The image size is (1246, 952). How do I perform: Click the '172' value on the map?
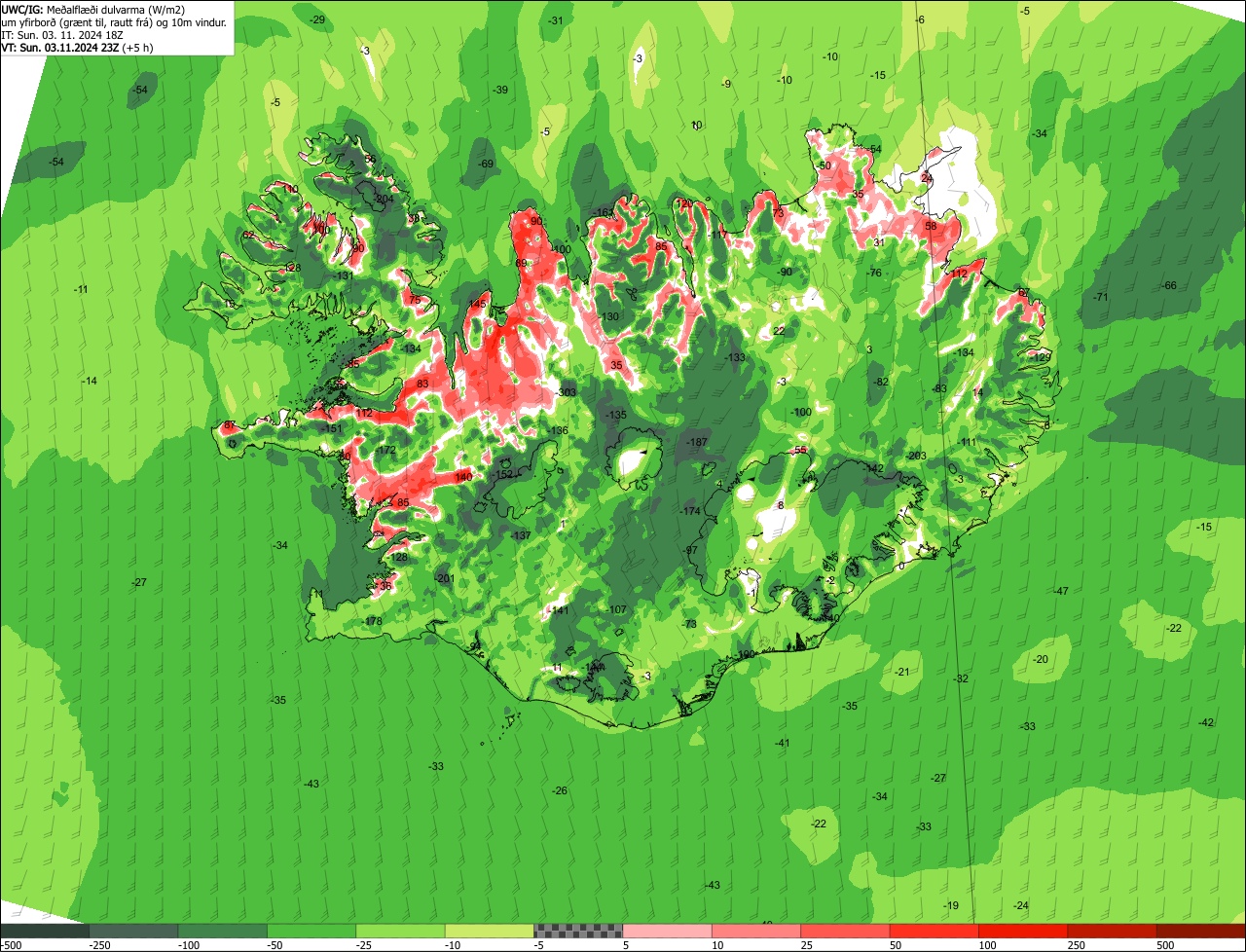pyautogui.click(x=386, y=450)
